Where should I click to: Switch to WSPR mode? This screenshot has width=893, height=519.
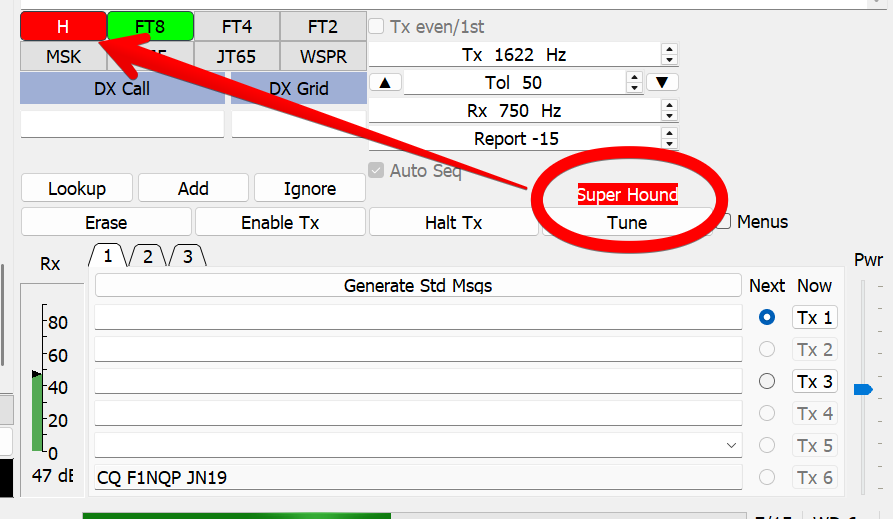(x=322, y=57)
